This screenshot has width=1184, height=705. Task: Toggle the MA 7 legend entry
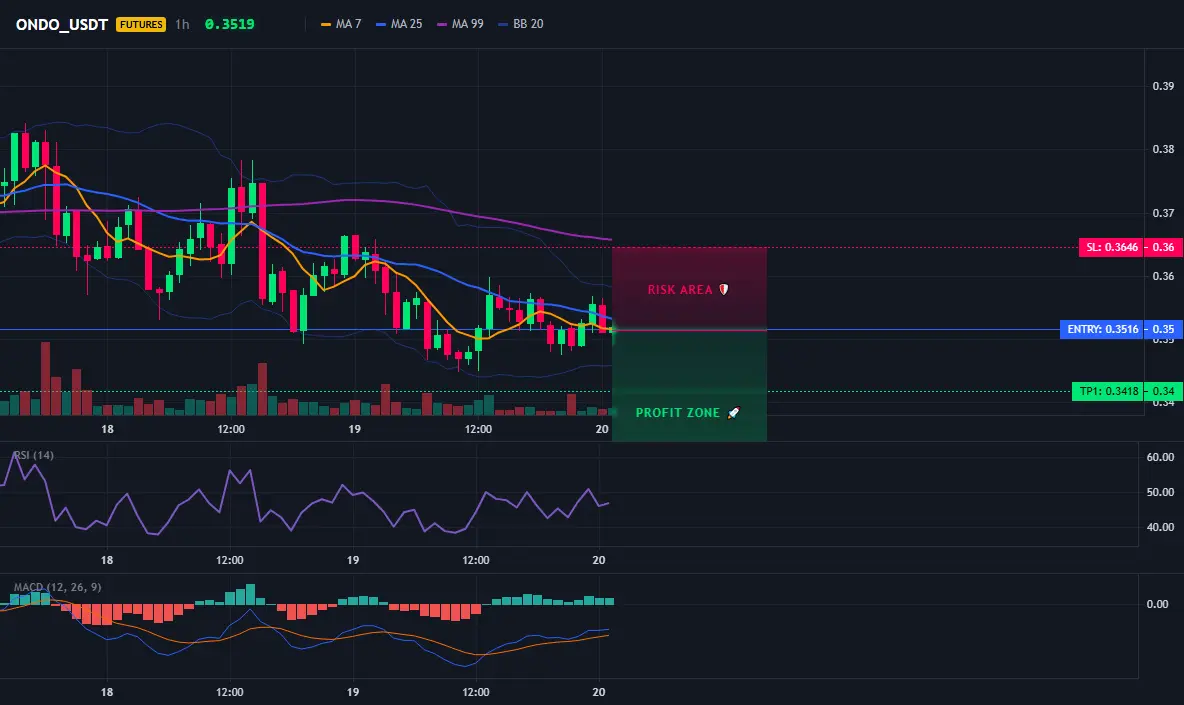[341, 24]
